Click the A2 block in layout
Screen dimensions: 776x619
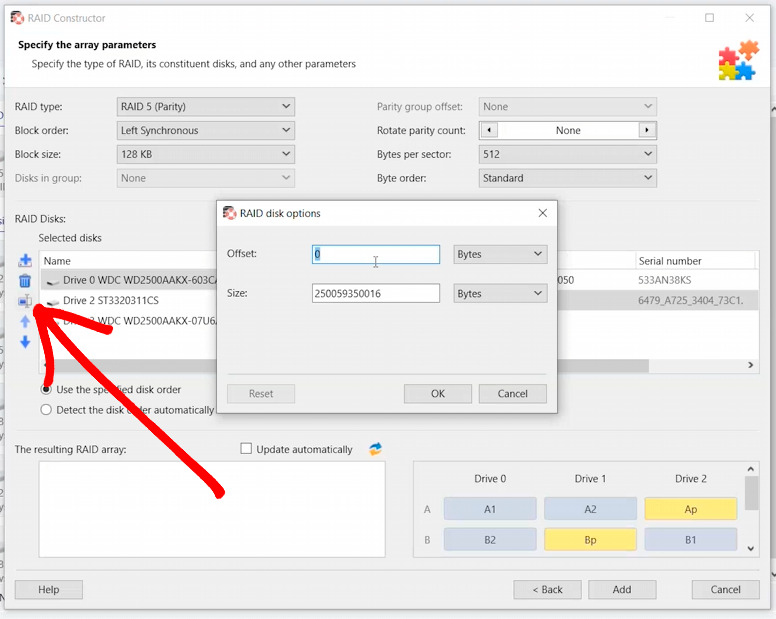tap(590, 509)
